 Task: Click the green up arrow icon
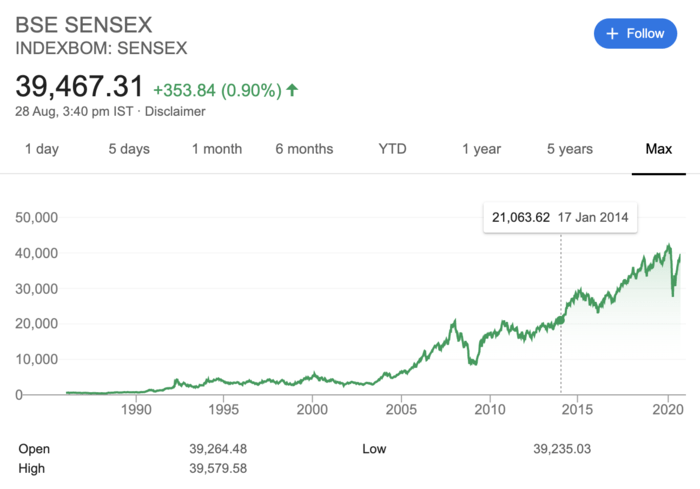pyautogui.click(x=292, y=90)
